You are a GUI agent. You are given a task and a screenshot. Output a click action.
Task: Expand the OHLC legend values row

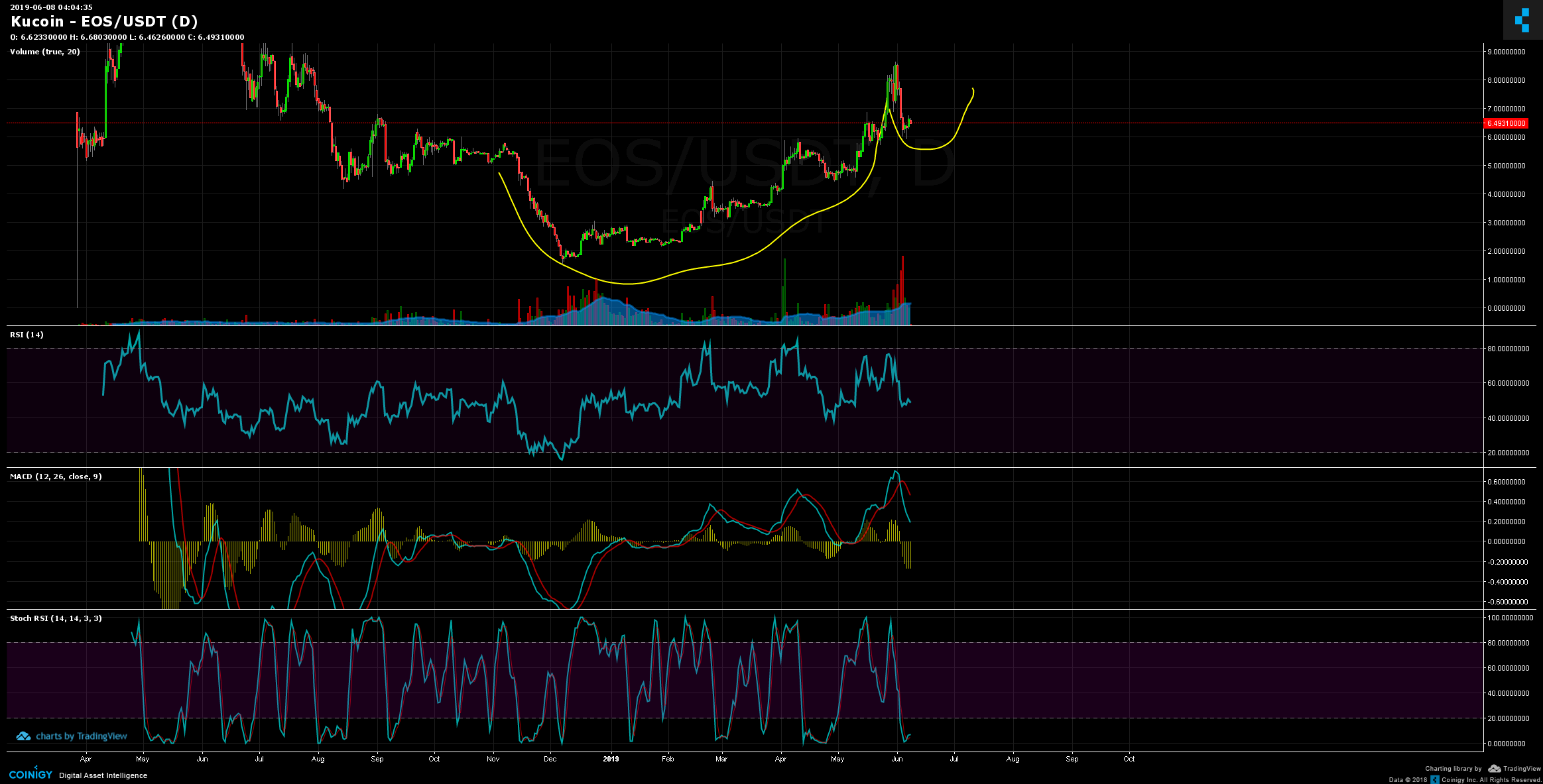126,38
